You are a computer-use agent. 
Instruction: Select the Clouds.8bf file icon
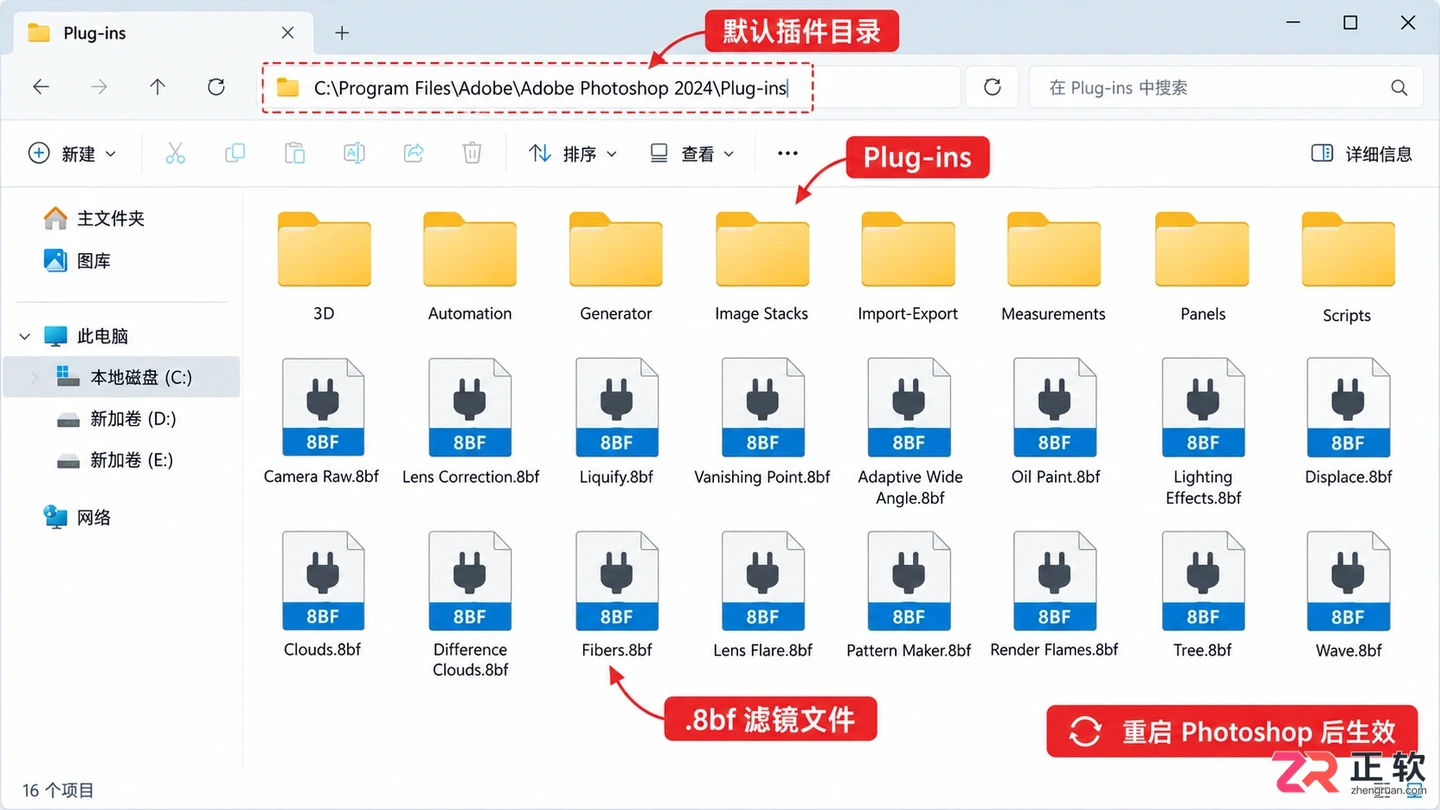pyautogui.click(x=322, y=581)
